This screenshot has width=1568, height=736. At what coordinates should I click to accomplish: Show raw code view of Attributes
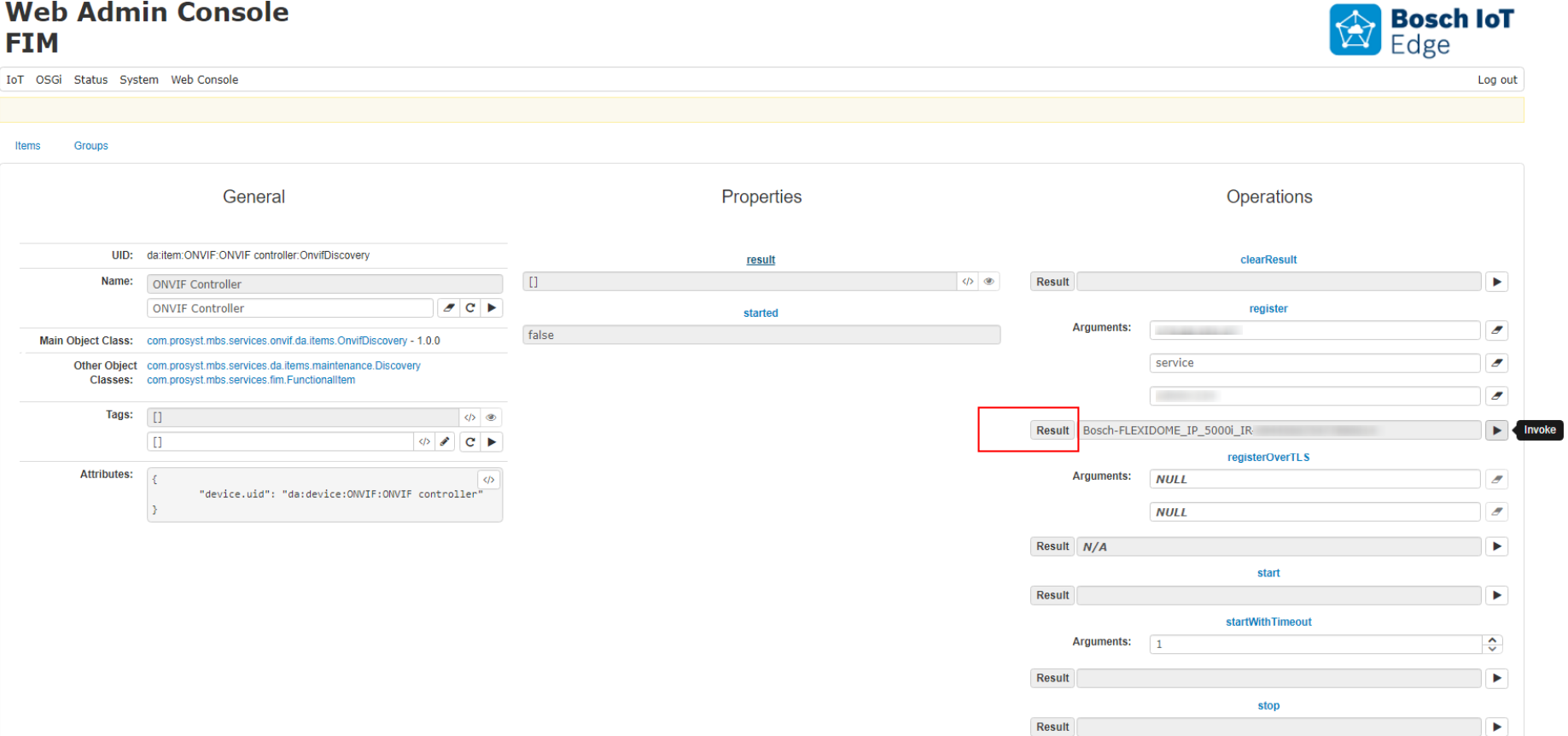(x=488, y=480)
